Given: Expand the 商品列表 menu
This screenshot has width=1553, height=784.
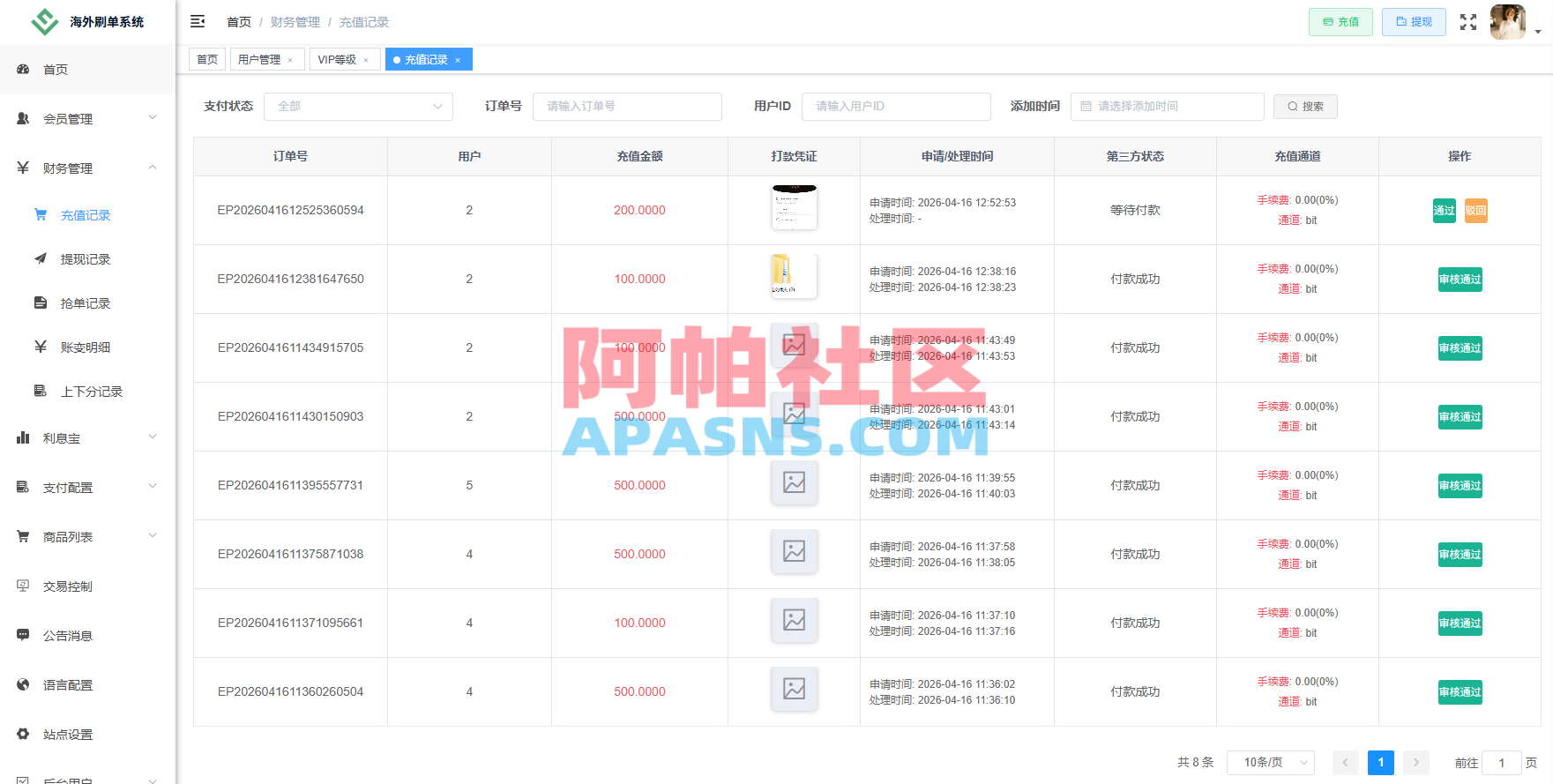Looking at the screenshot, I should point(88,536).
